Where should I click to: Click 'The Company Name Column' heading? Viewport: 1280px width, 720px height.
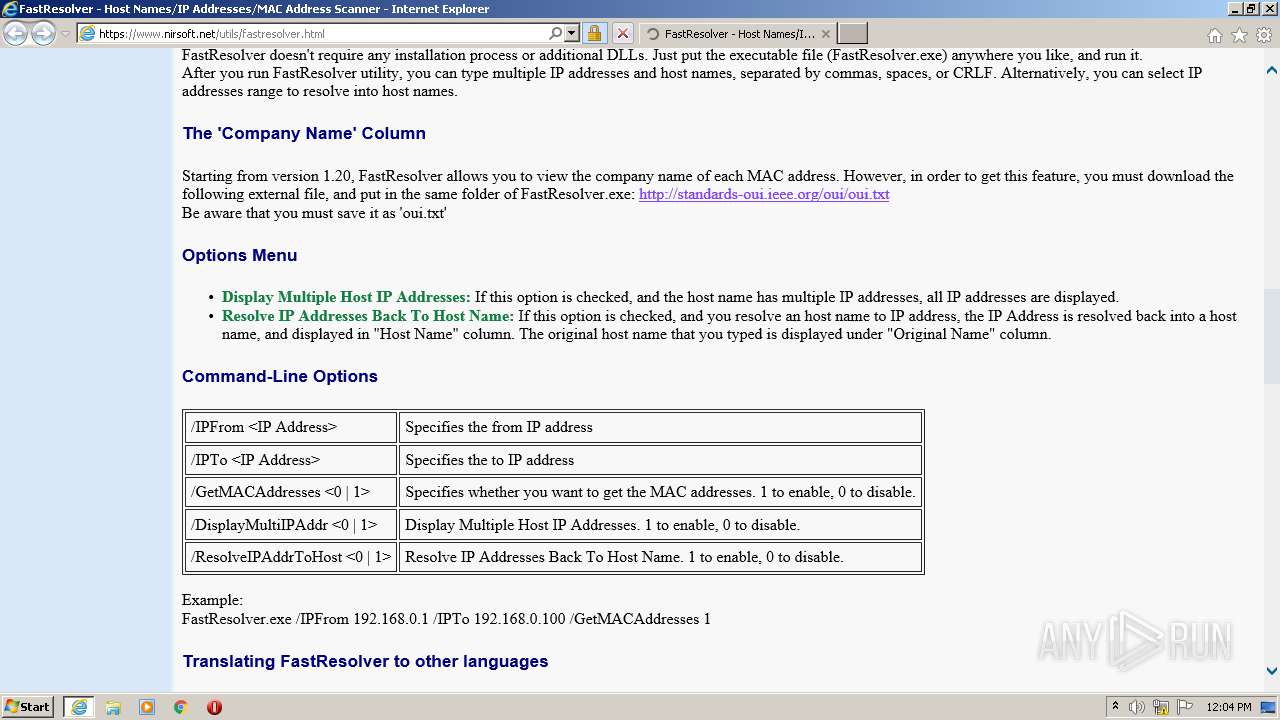point(304,133)
